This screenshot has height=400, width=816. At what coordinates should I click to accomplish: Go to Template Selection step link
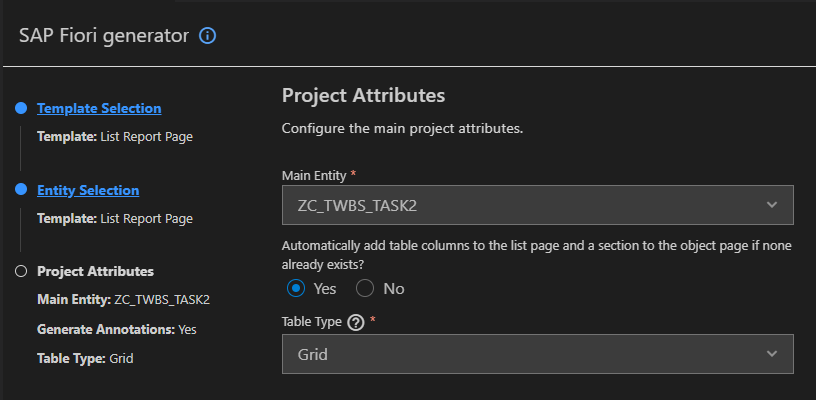point(99,108)
